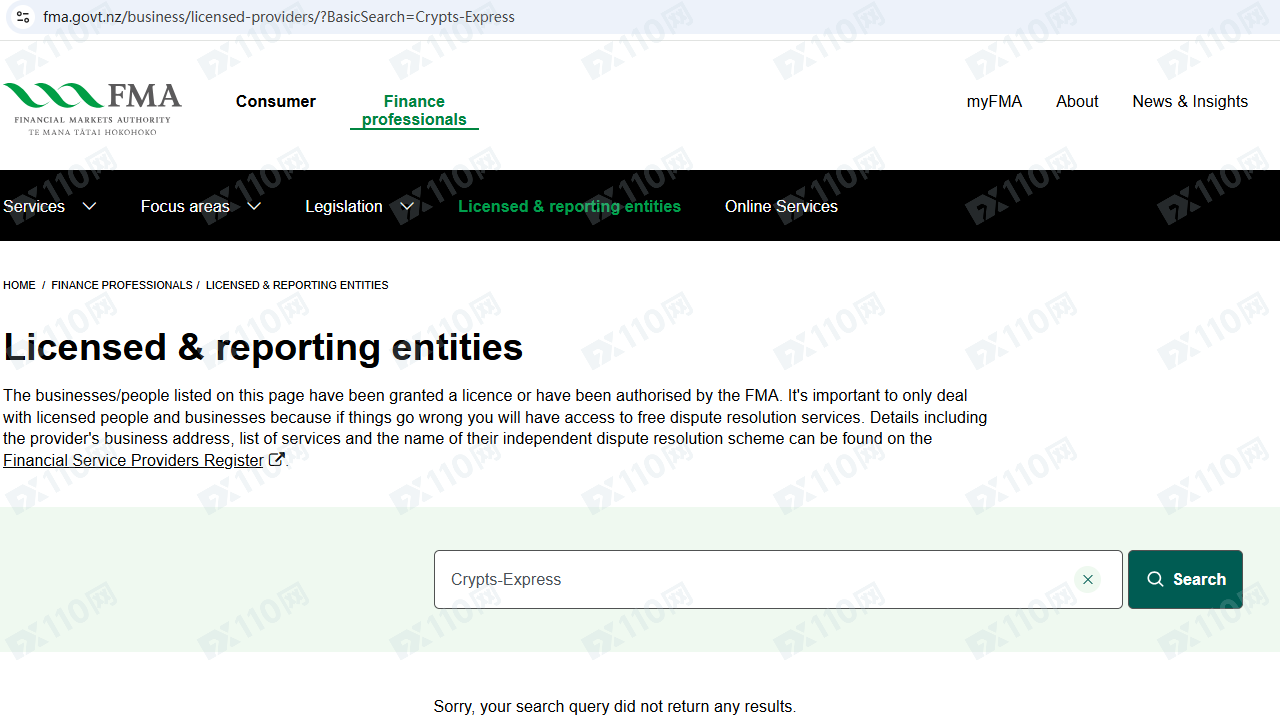
Task: Click into the Crypts-Express search field
Action: (750, 580)
